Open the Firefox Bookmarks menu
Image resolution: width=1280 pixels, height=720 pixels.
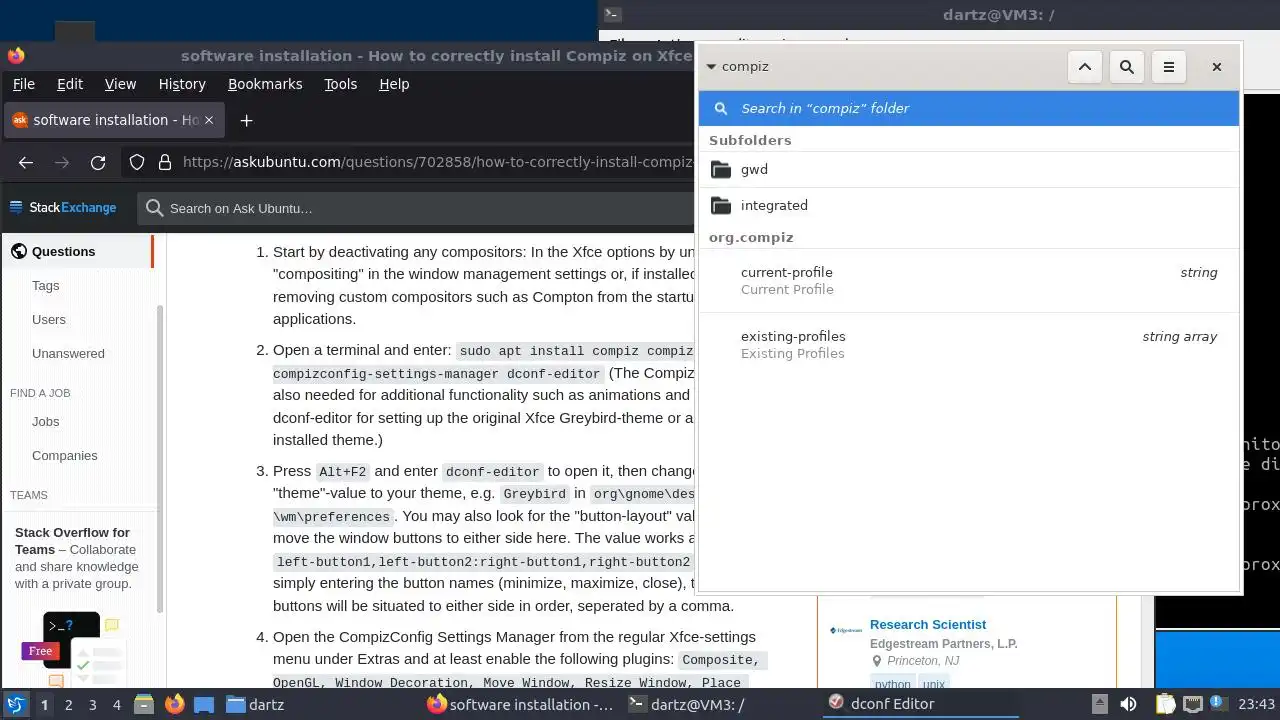tap(265, 84)
